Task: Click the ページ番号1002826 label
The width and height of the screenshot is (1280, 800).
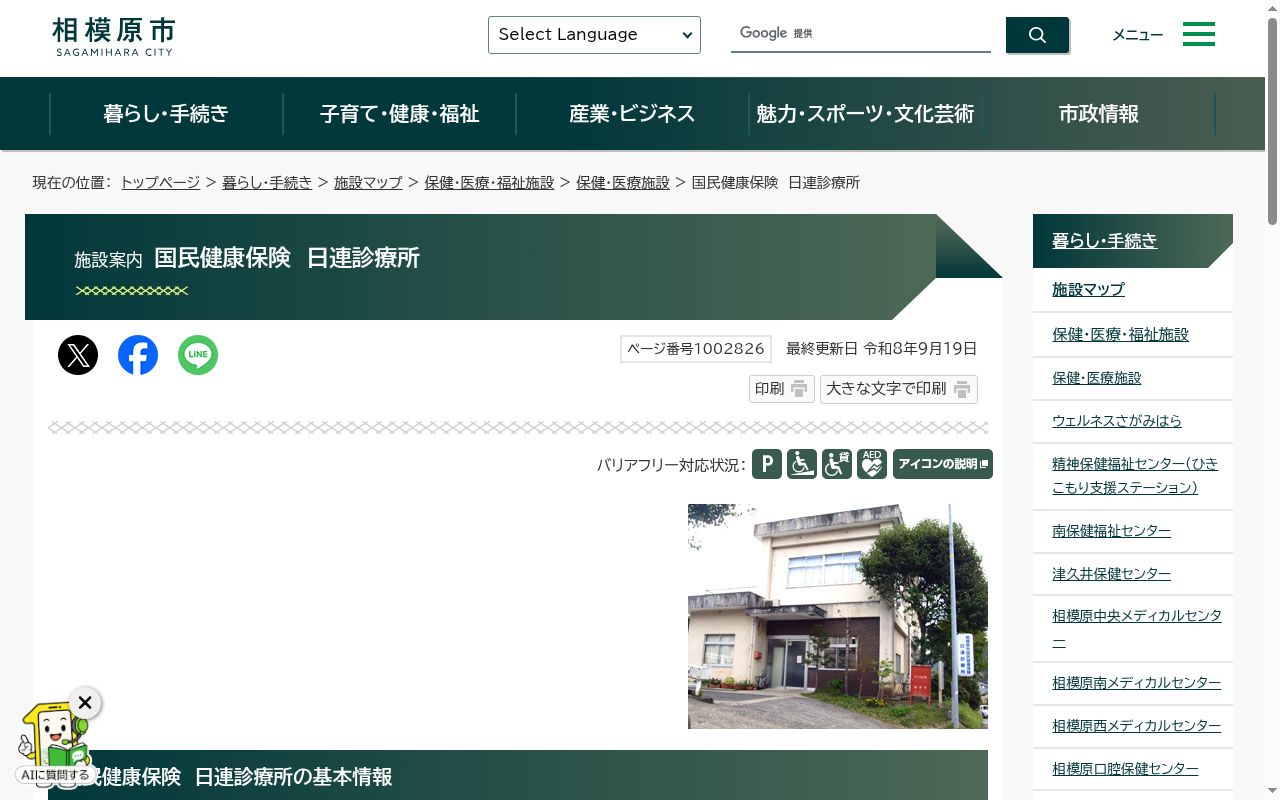Action: [x=696, y=348]
